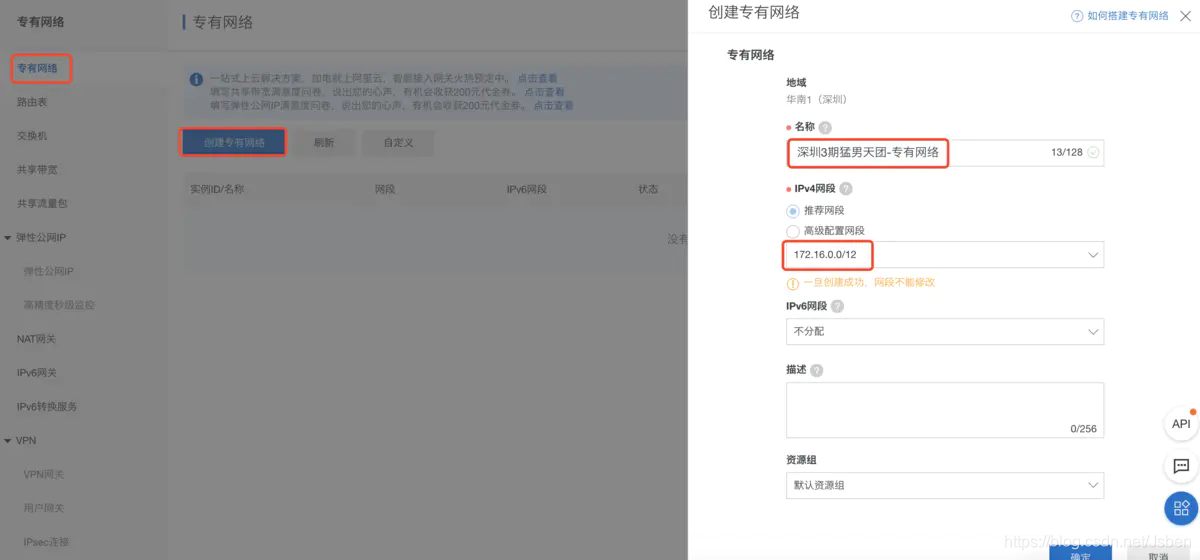Click the help icon beside 描述 label
The width and height of the screenshot is (1200, 560).
coord(816,370)
